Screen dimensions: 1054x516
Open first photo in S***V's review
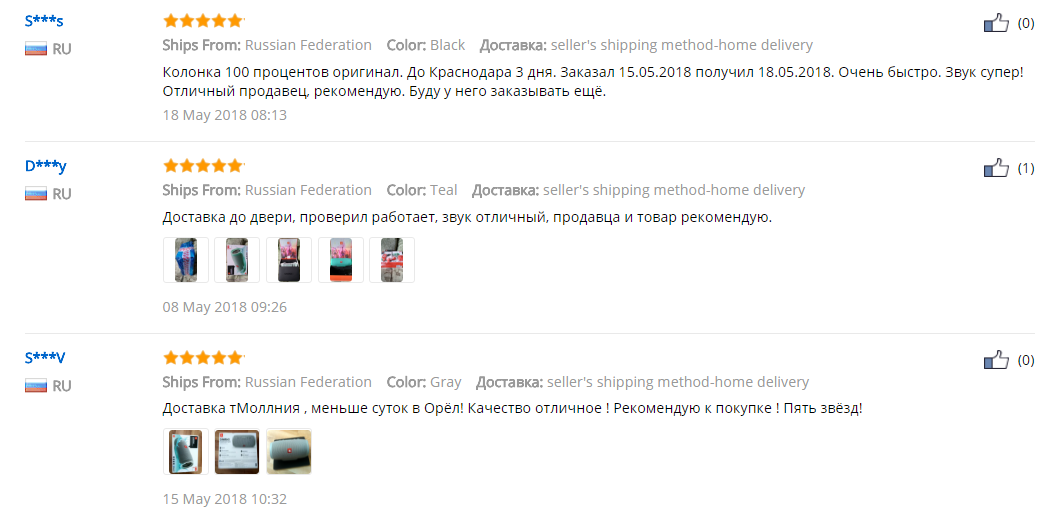point(186,452)
